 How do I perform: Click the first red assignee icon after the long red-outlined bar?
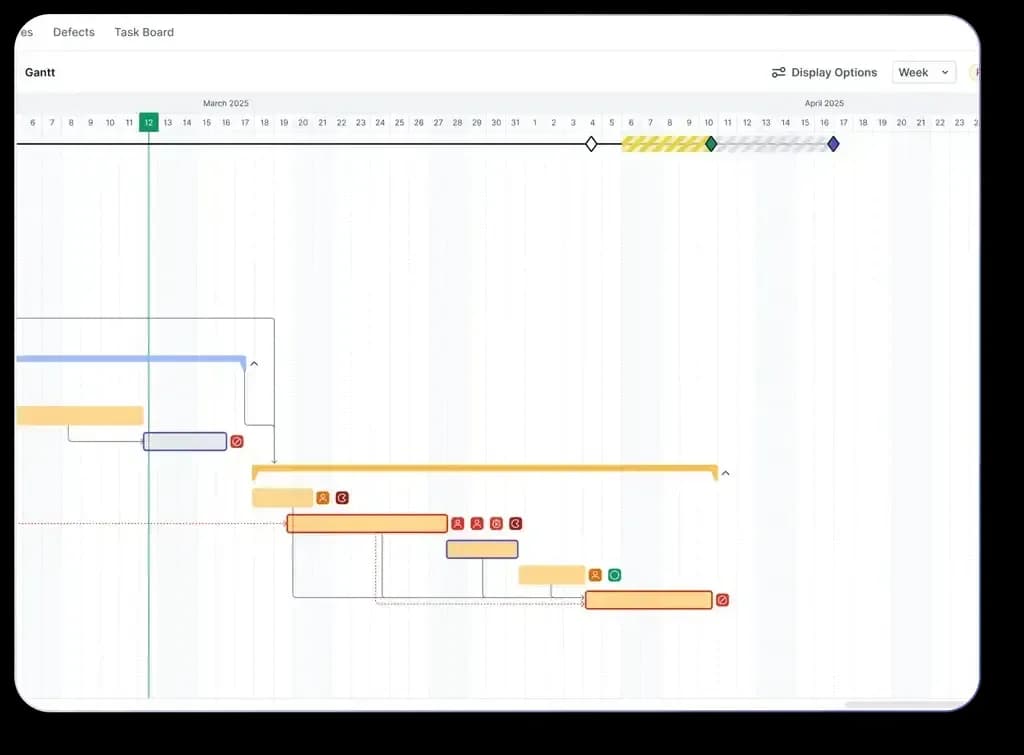[458, 524]
